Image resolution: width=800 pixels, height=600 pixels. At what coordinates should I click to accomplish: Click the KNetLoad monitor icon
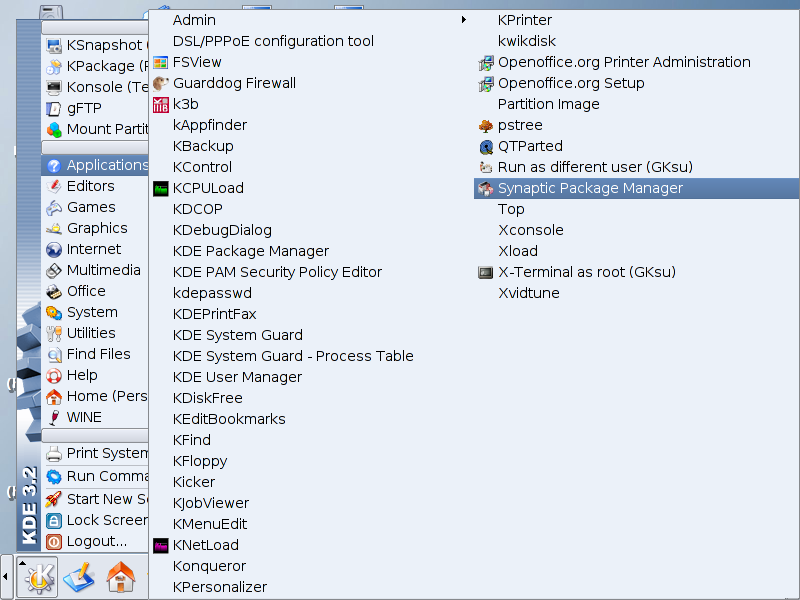click(x=160, y=545)
